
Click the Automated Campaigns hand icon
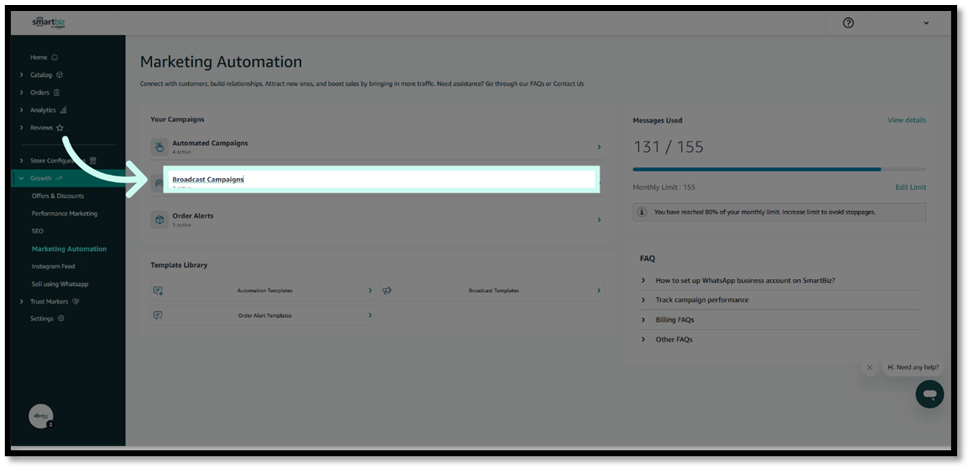158,147
